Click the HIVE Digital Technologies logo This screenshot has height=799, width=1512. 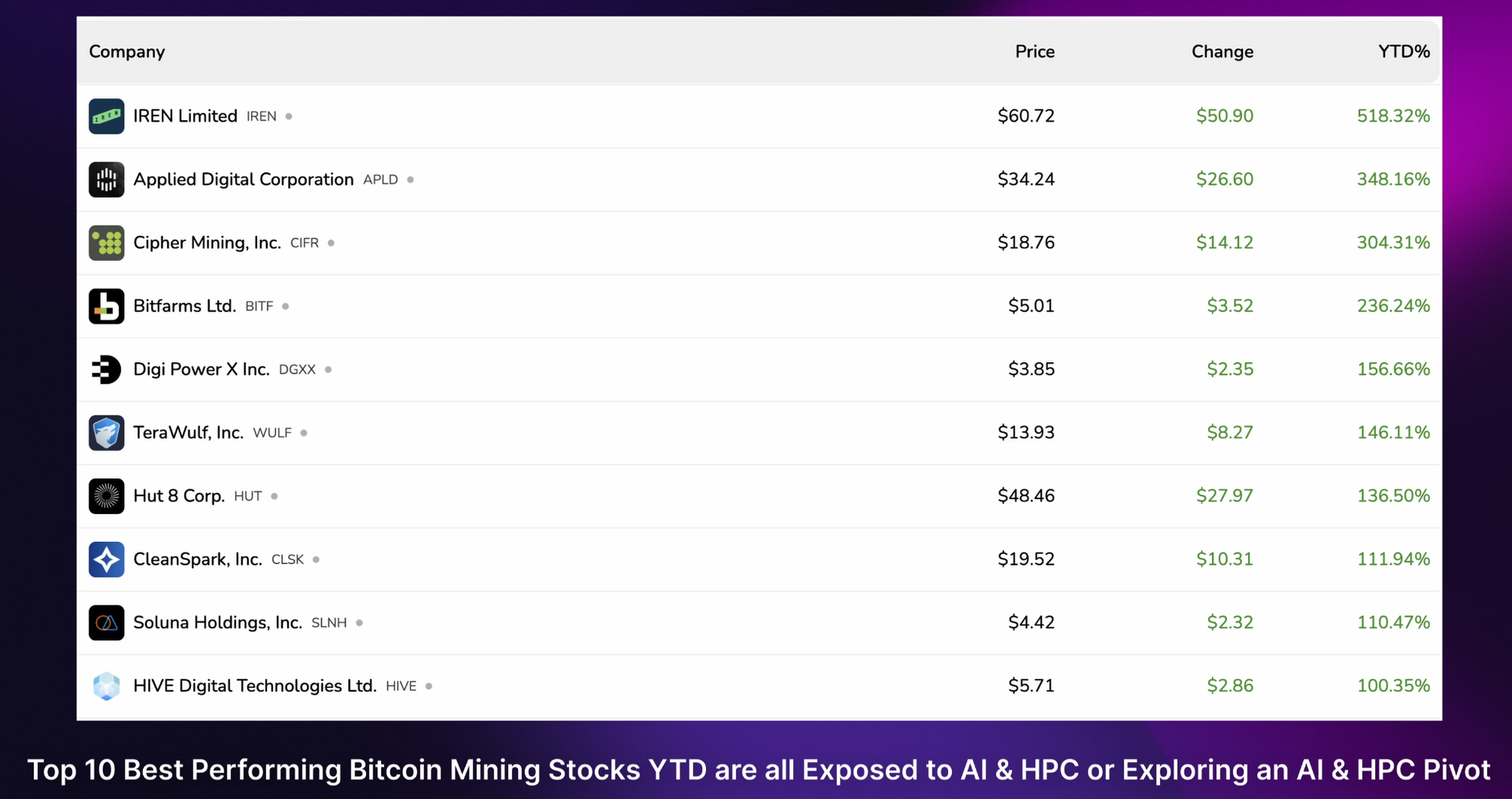[107, 686]
